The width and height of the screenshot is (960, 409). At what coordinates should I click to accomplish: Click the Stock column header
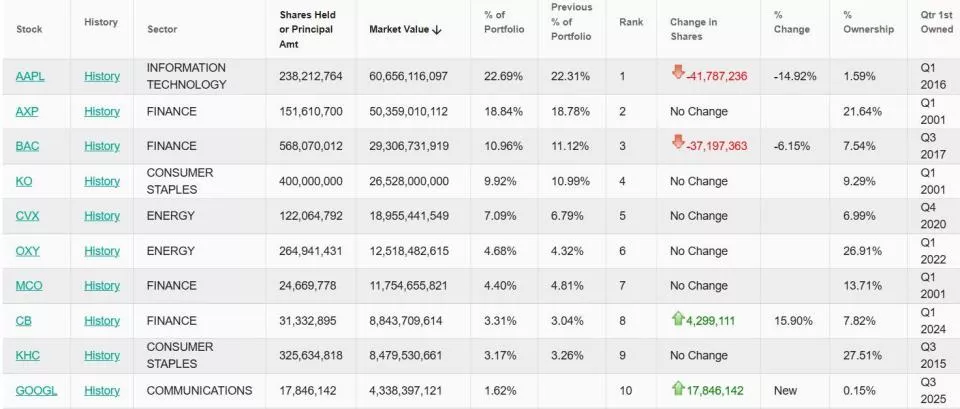pyautogui.click(x=29, y=29)
